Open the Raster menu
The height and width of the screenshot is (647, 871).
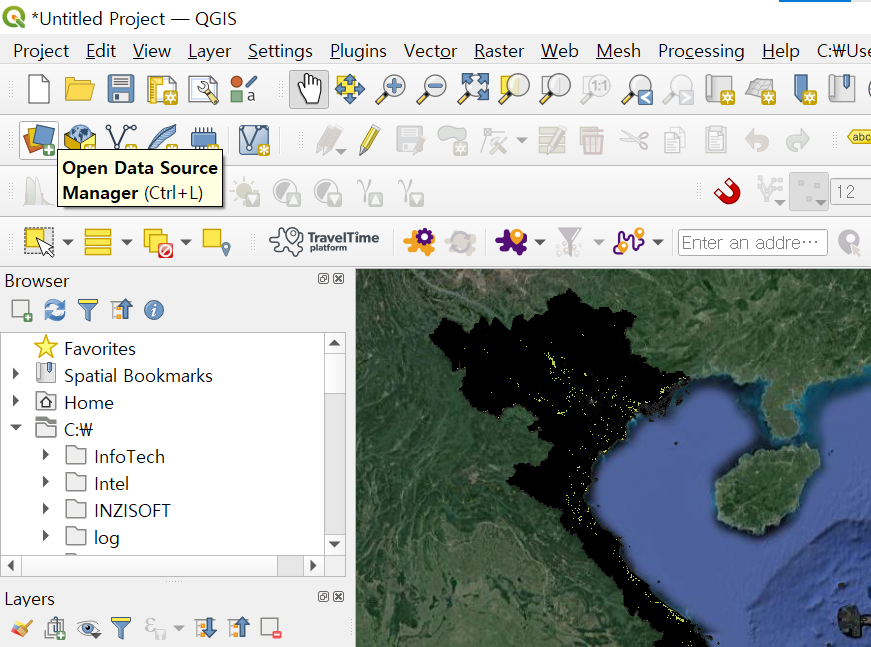pyautogui.click(x=499, y=51)
